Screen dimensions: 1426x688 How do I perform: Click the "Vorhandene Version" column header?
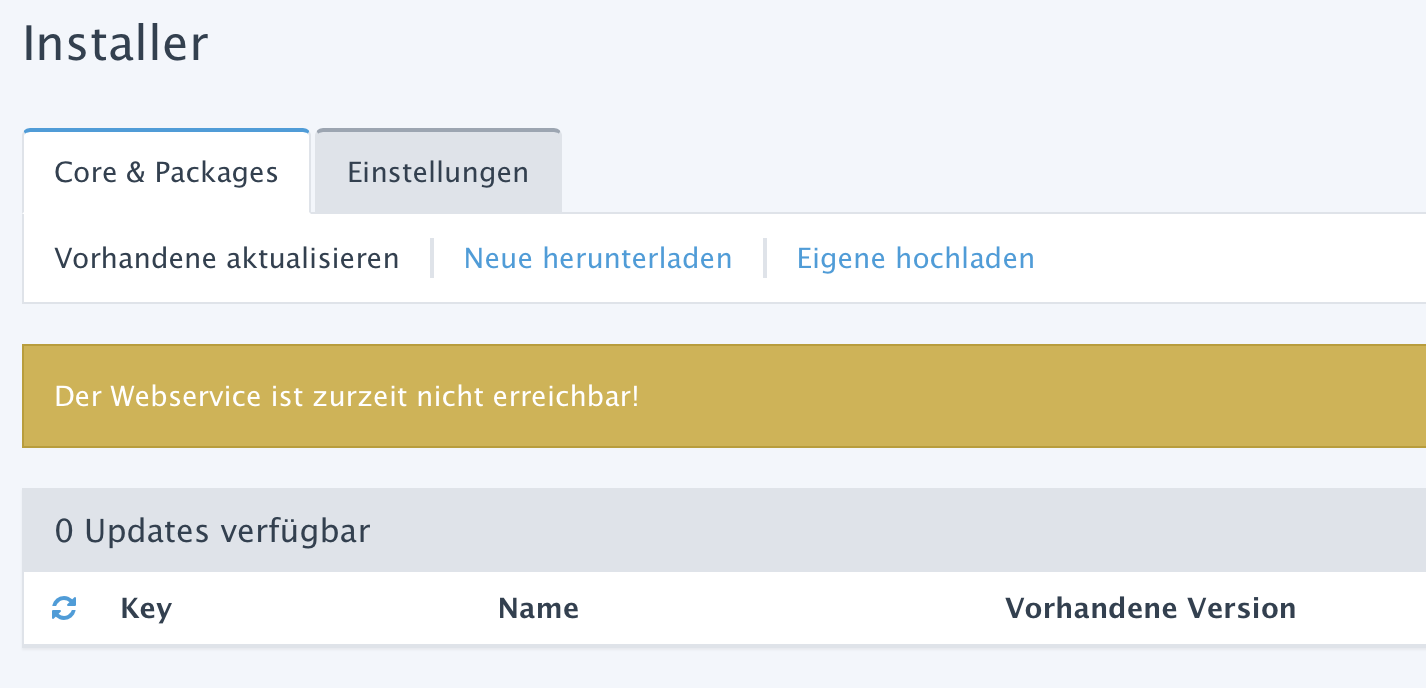click(x=1151, y=608)
